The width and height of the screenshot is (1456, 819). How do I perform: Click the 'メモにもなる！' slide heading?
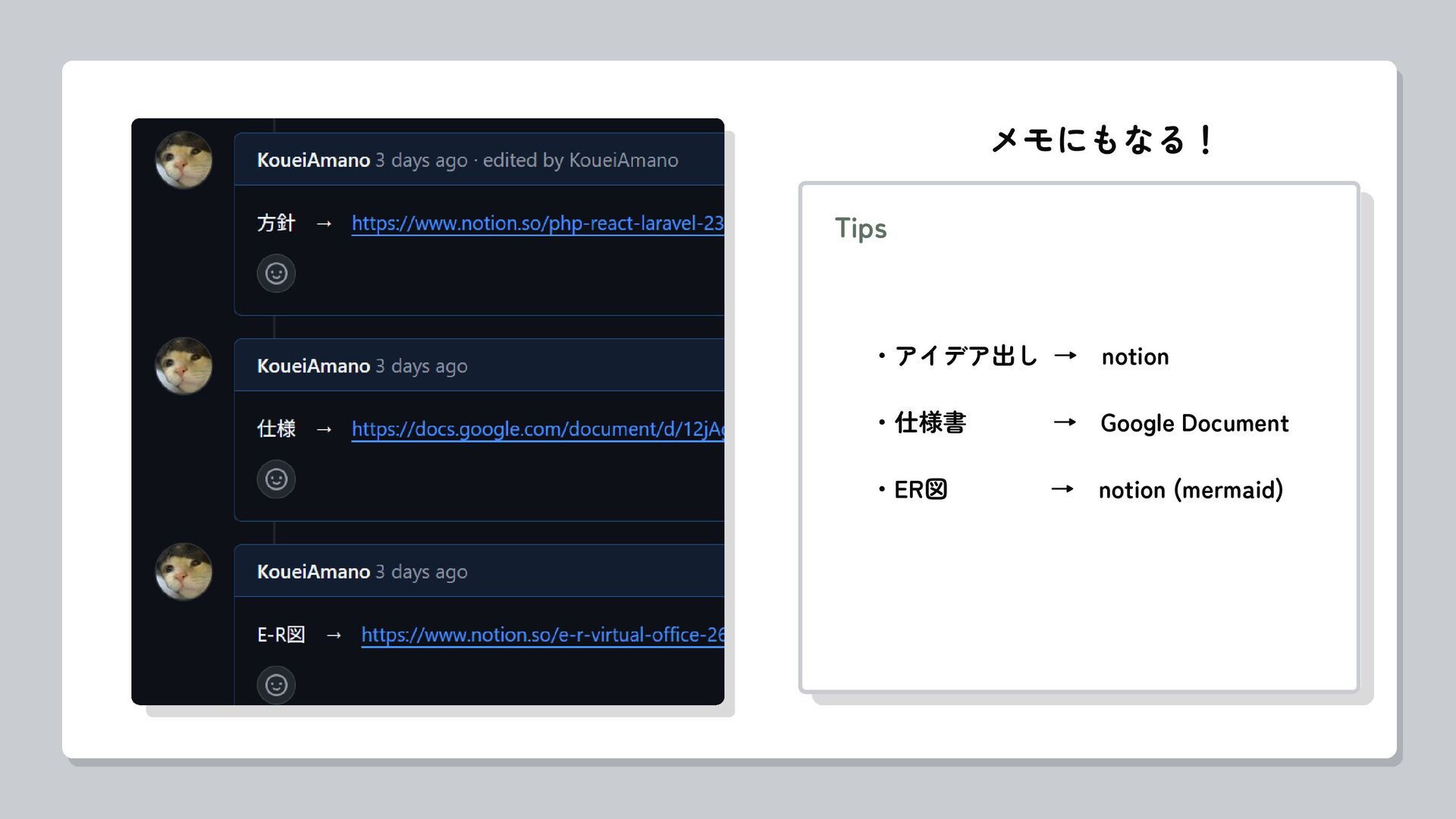coord(1103,140)
